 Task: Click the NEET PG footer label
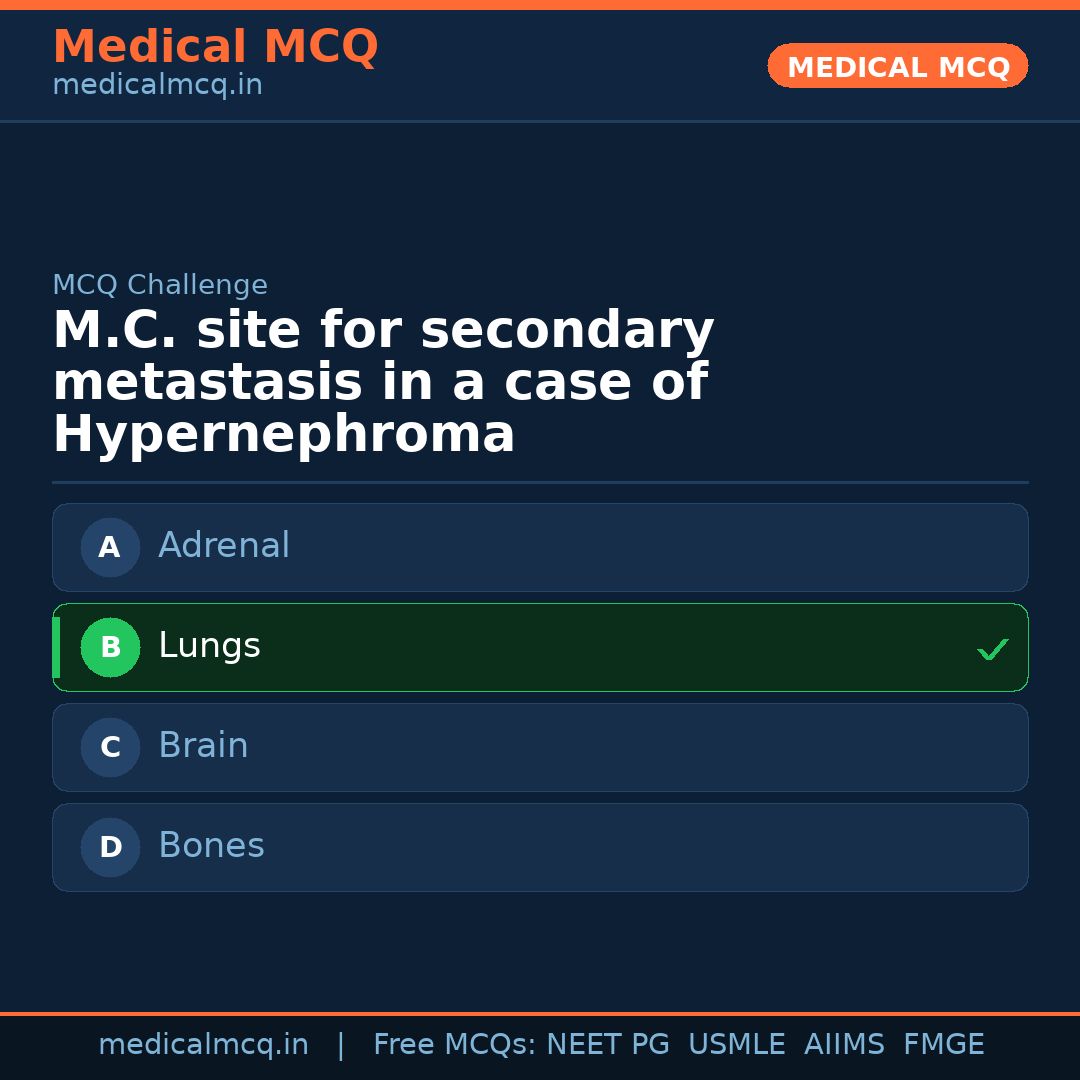pyautogui.click(x=607, y=1043)
